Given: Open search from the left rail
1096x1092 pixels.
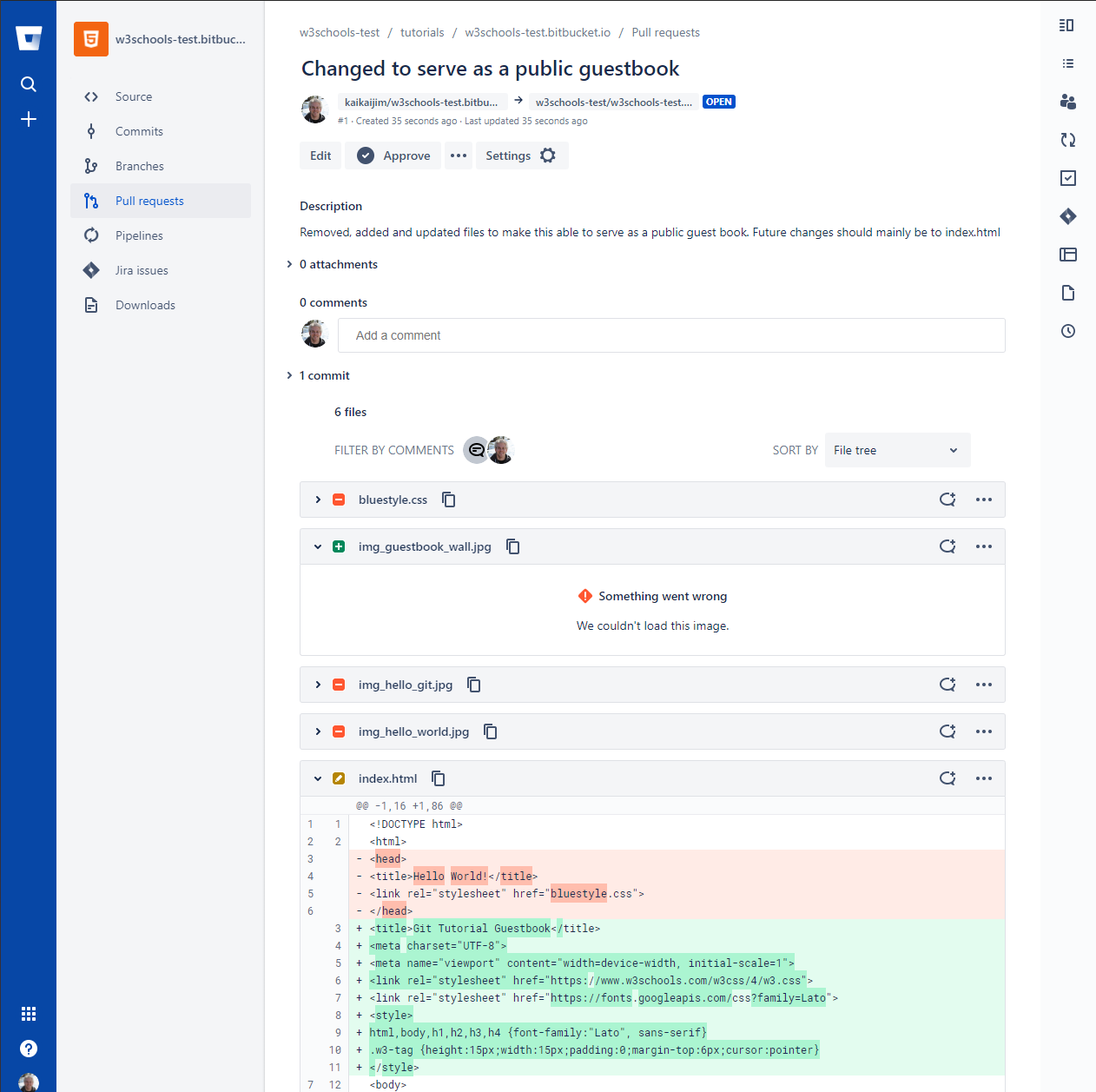Looking at the screenshot, I should click(29, 84).
